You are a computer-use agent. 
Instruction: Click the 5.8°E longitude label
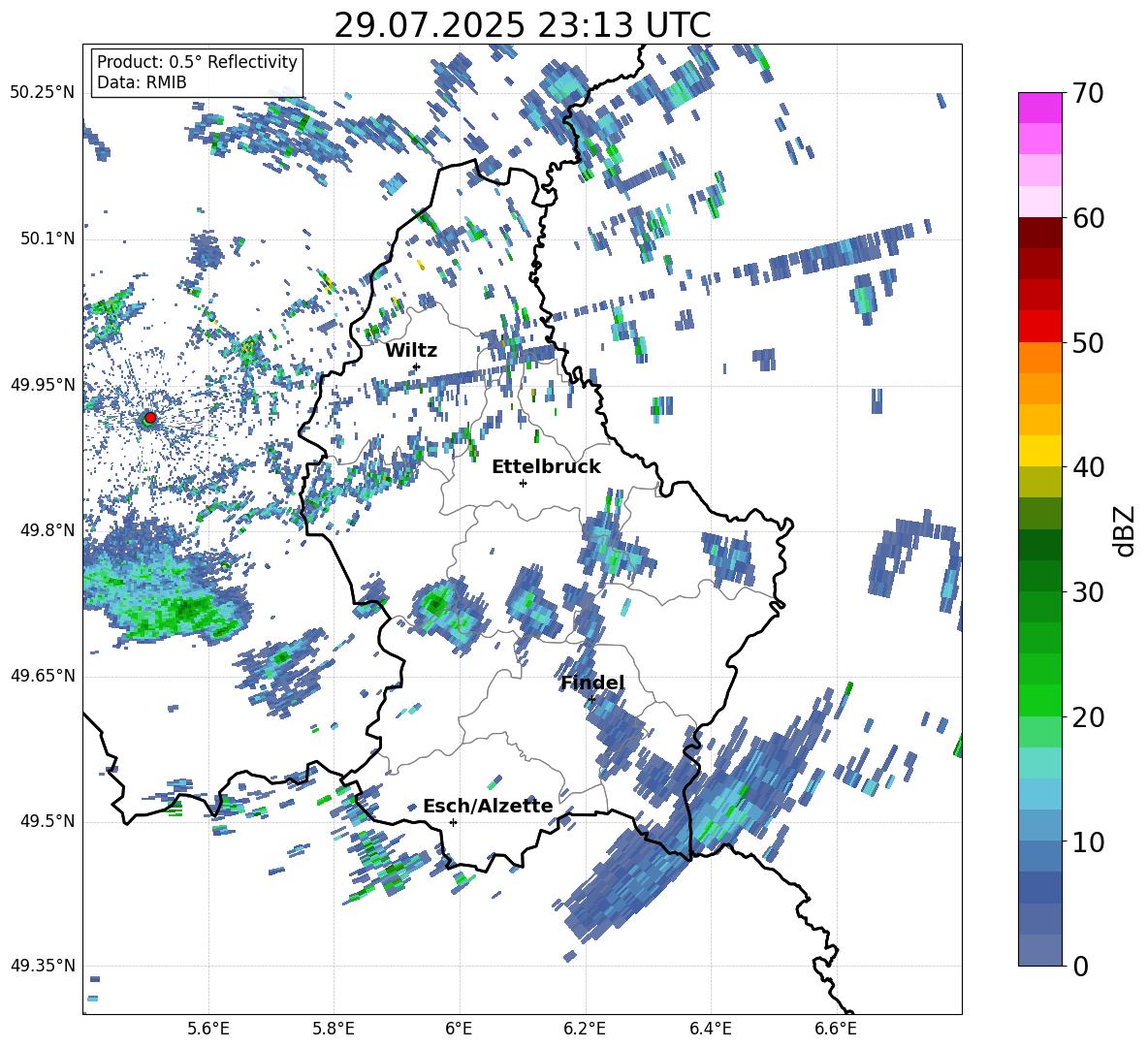pos(334,1029)
